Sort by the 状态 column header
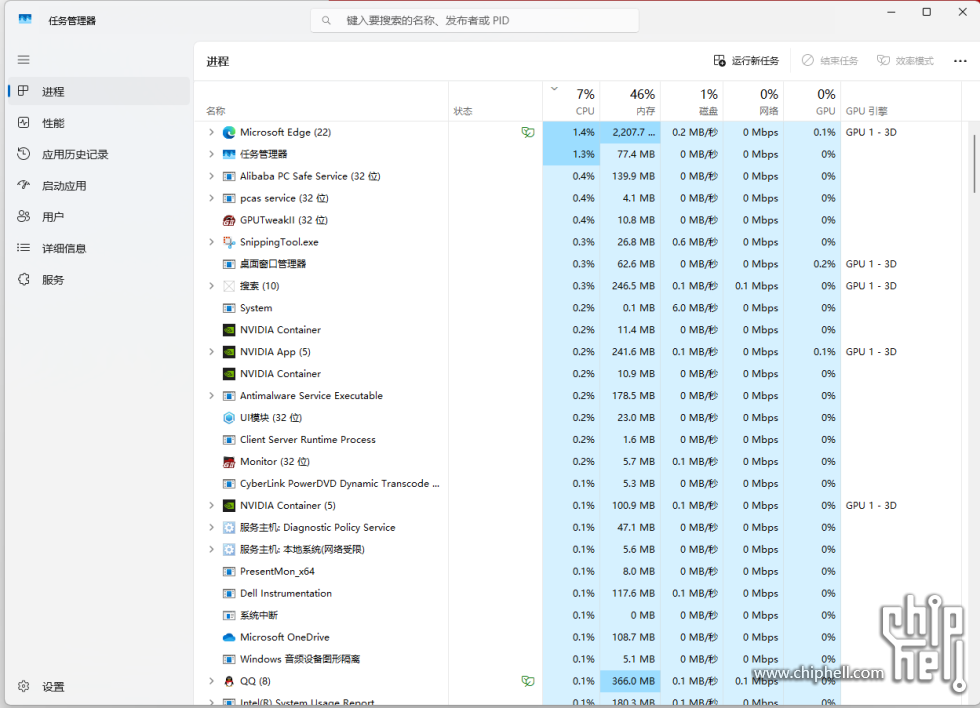 tap(496, 101)
